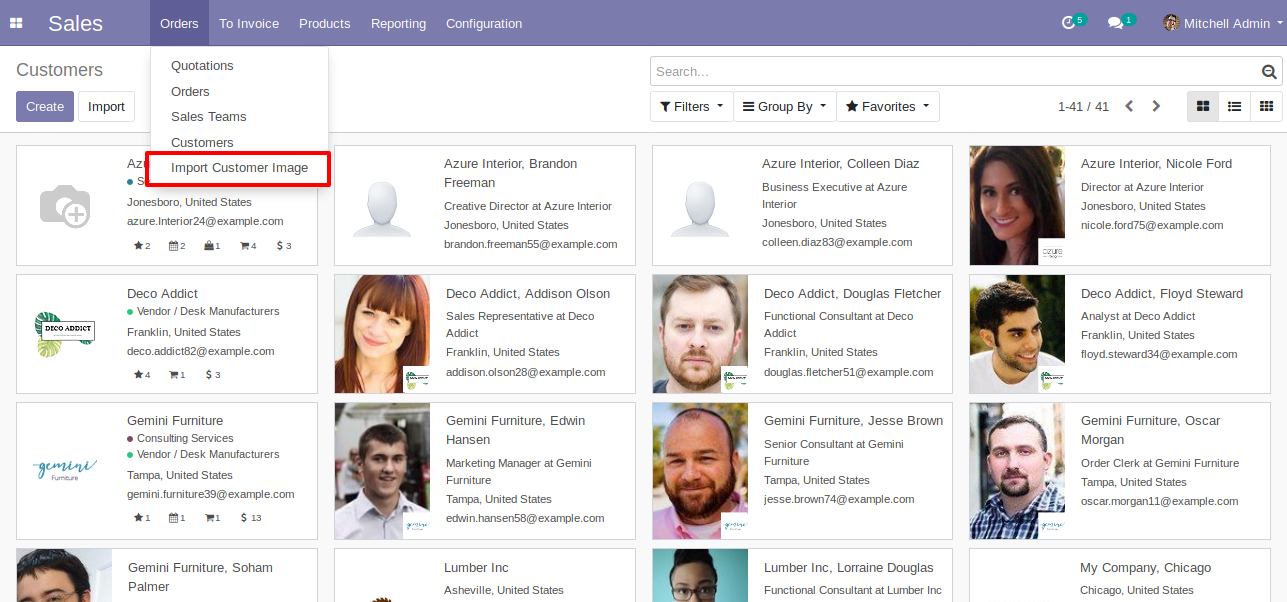Click the calendar meetings icon with count 2 on Azure Interior card
1287x602 pixels.
tap(173, 246)
